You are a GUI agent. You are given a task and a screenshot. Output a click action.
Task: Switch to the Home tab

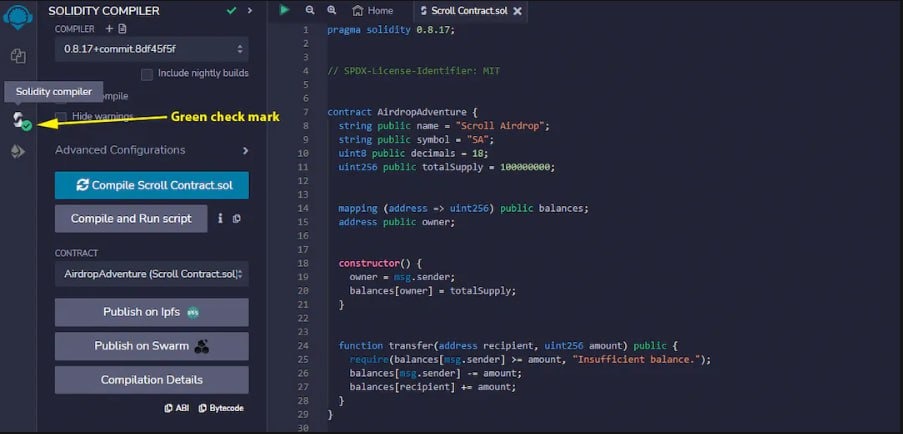[373, 10]
